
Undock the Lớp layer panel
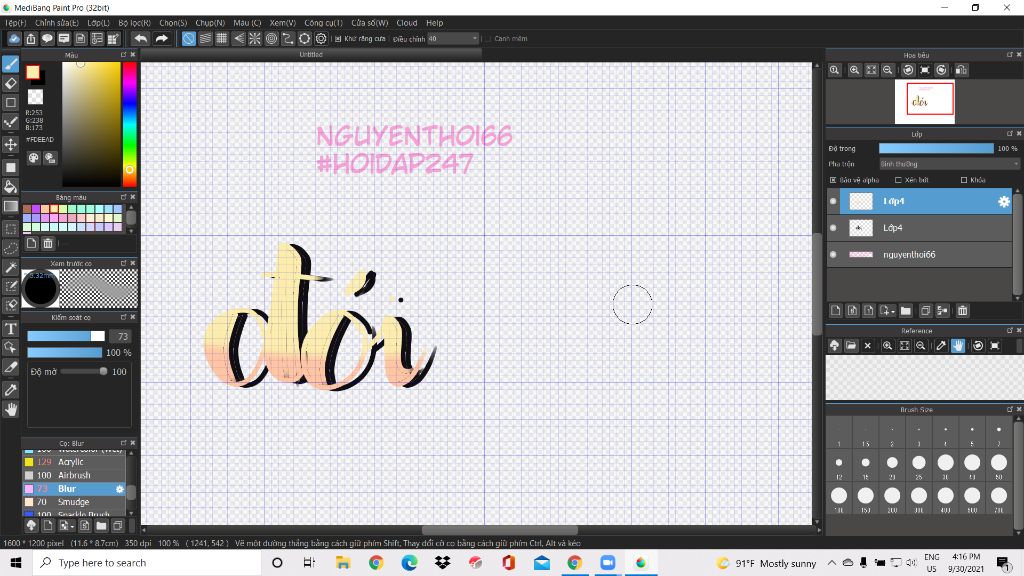tap(1010, 134)
